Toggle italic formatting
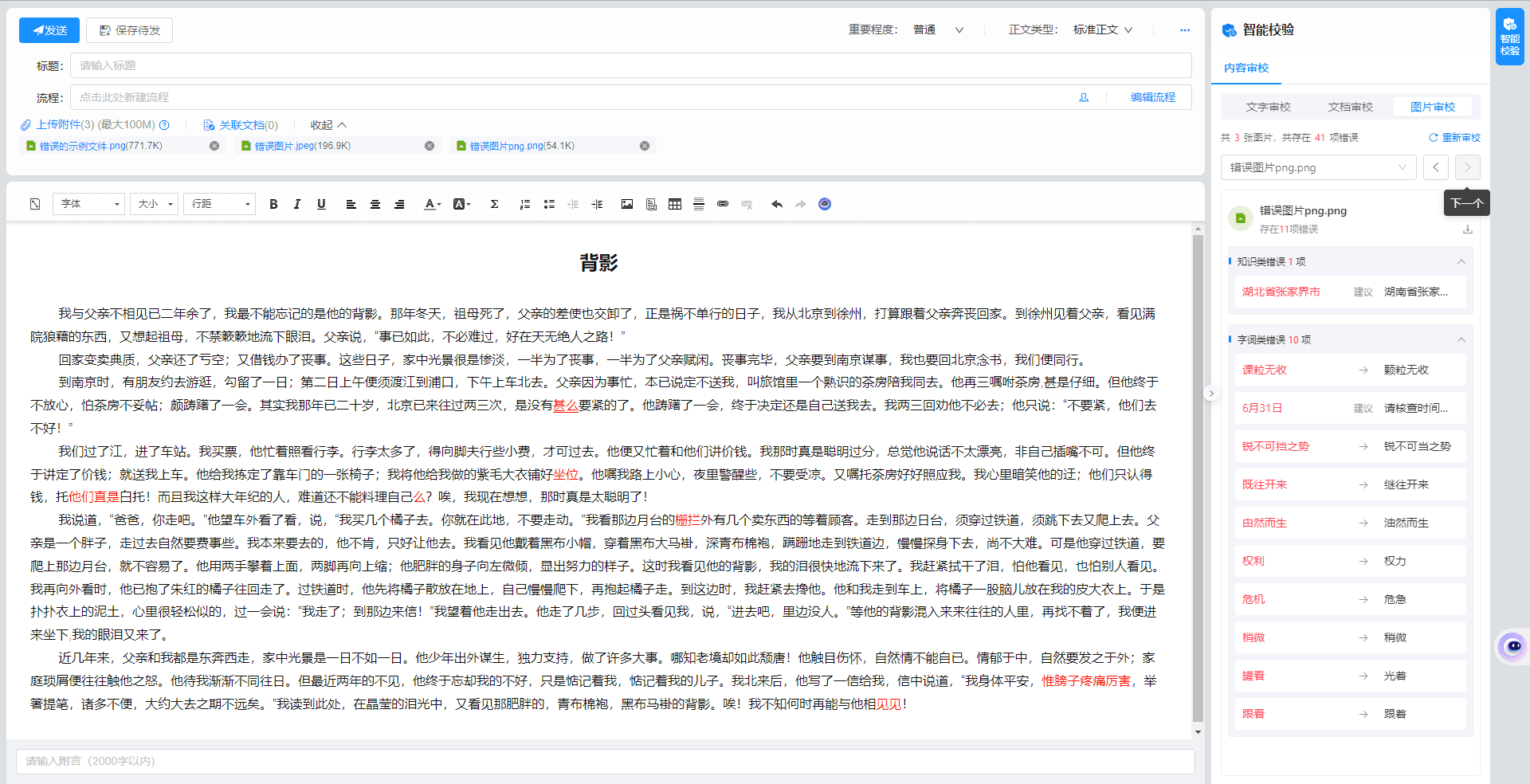The height and width of the screenshot is (784, 1530). (x=297, y=204)
